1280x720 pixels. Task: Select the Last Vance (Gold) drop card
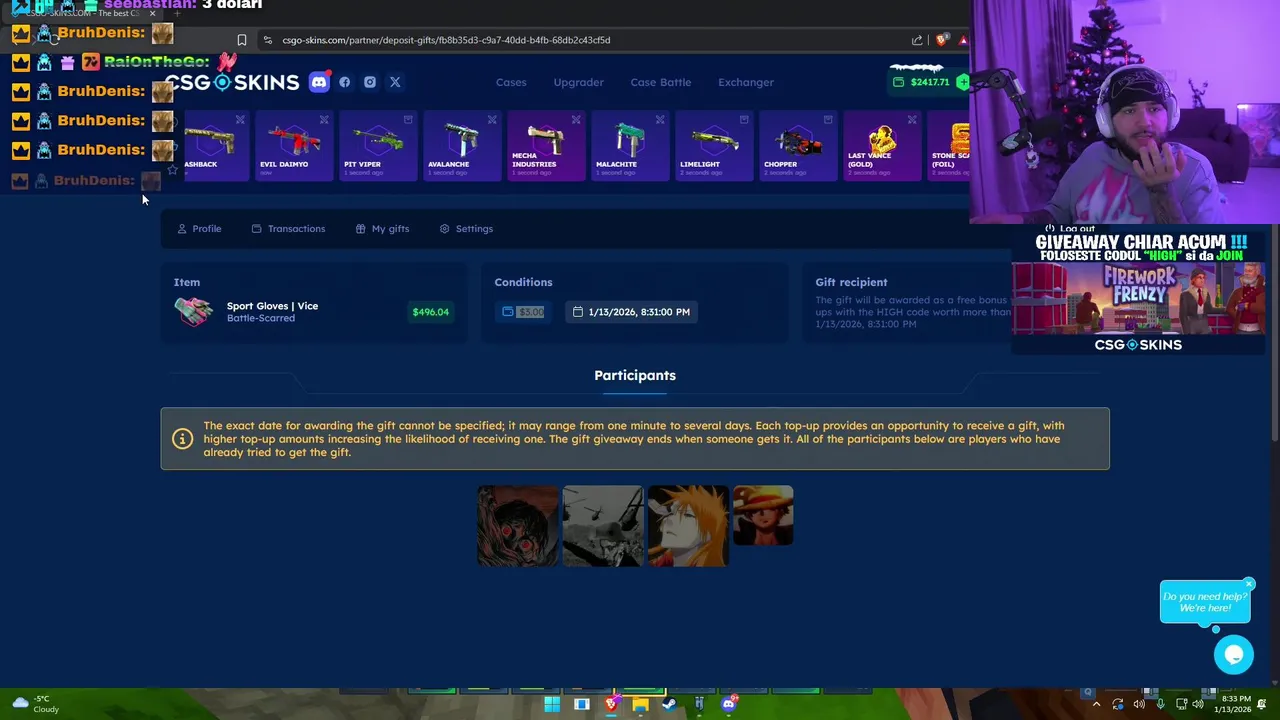point(882,146)
